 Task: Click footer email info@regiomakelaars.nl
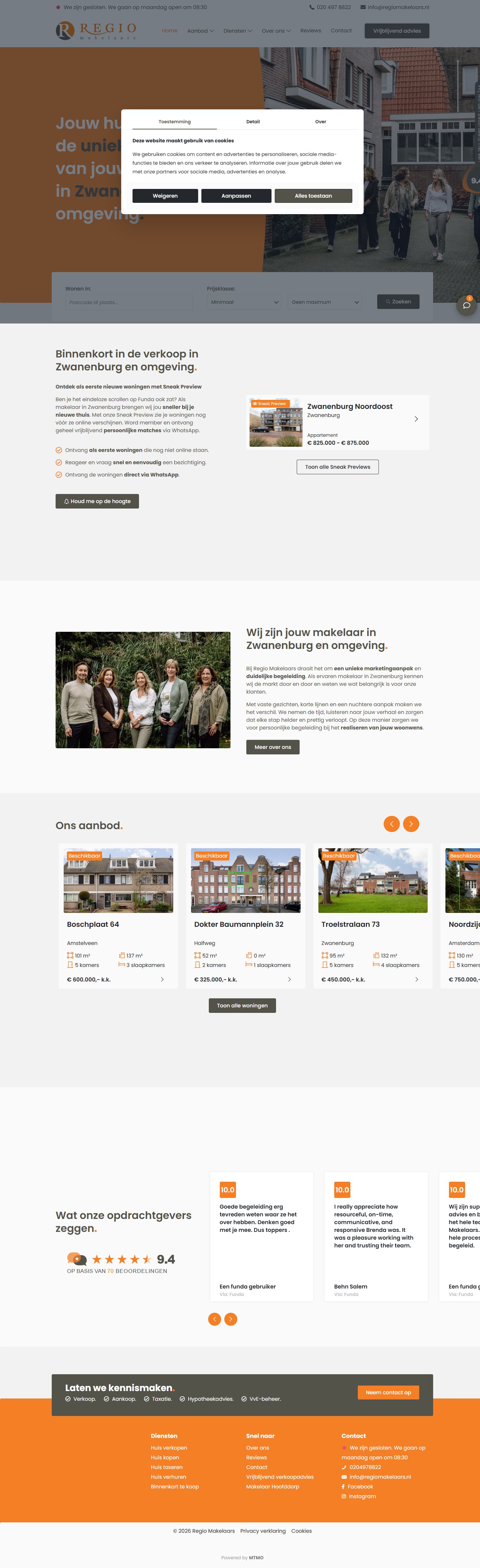point(380,1477)
